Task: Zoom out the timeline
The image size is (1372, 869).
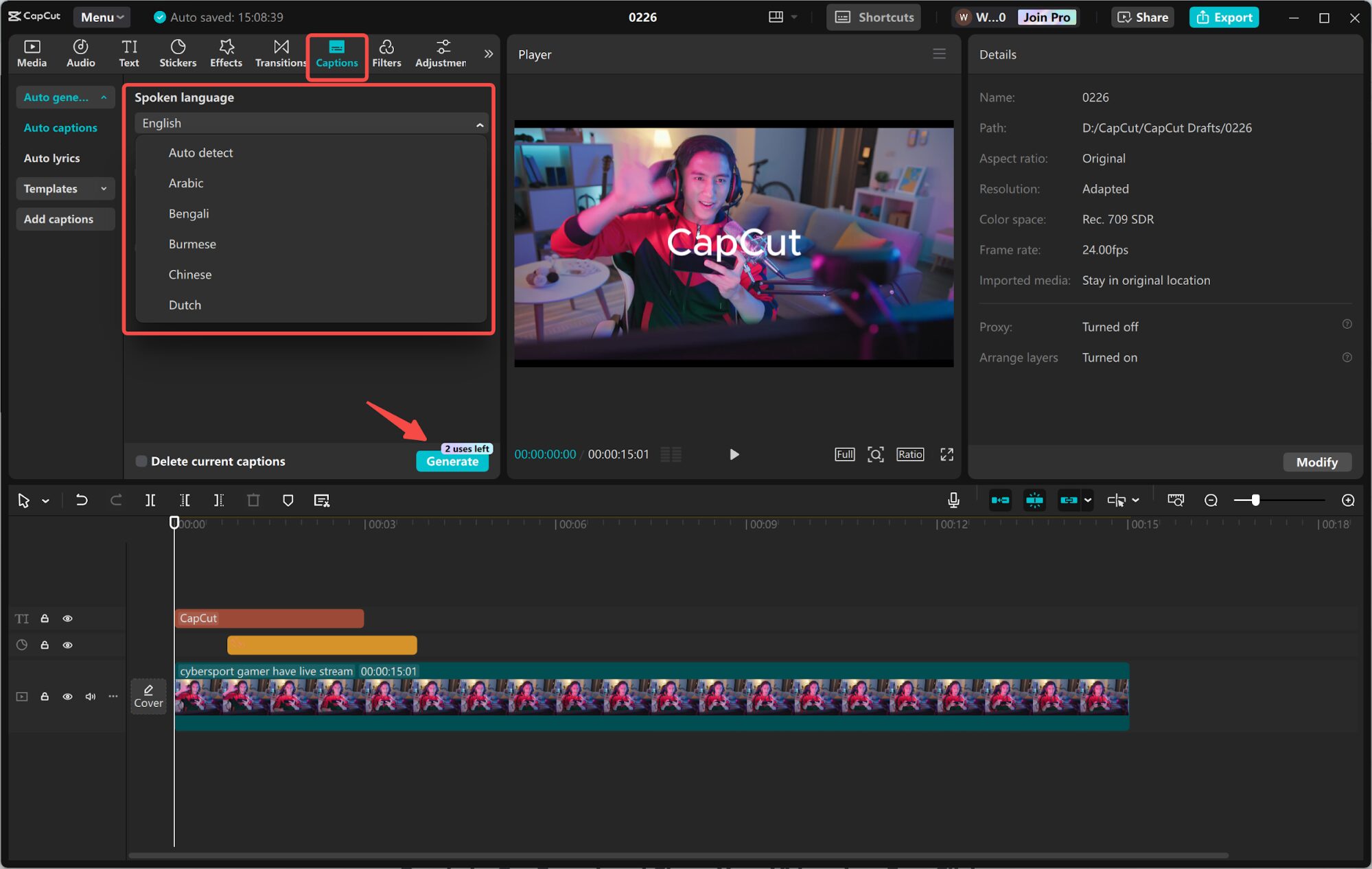Action: [1211, 500]
